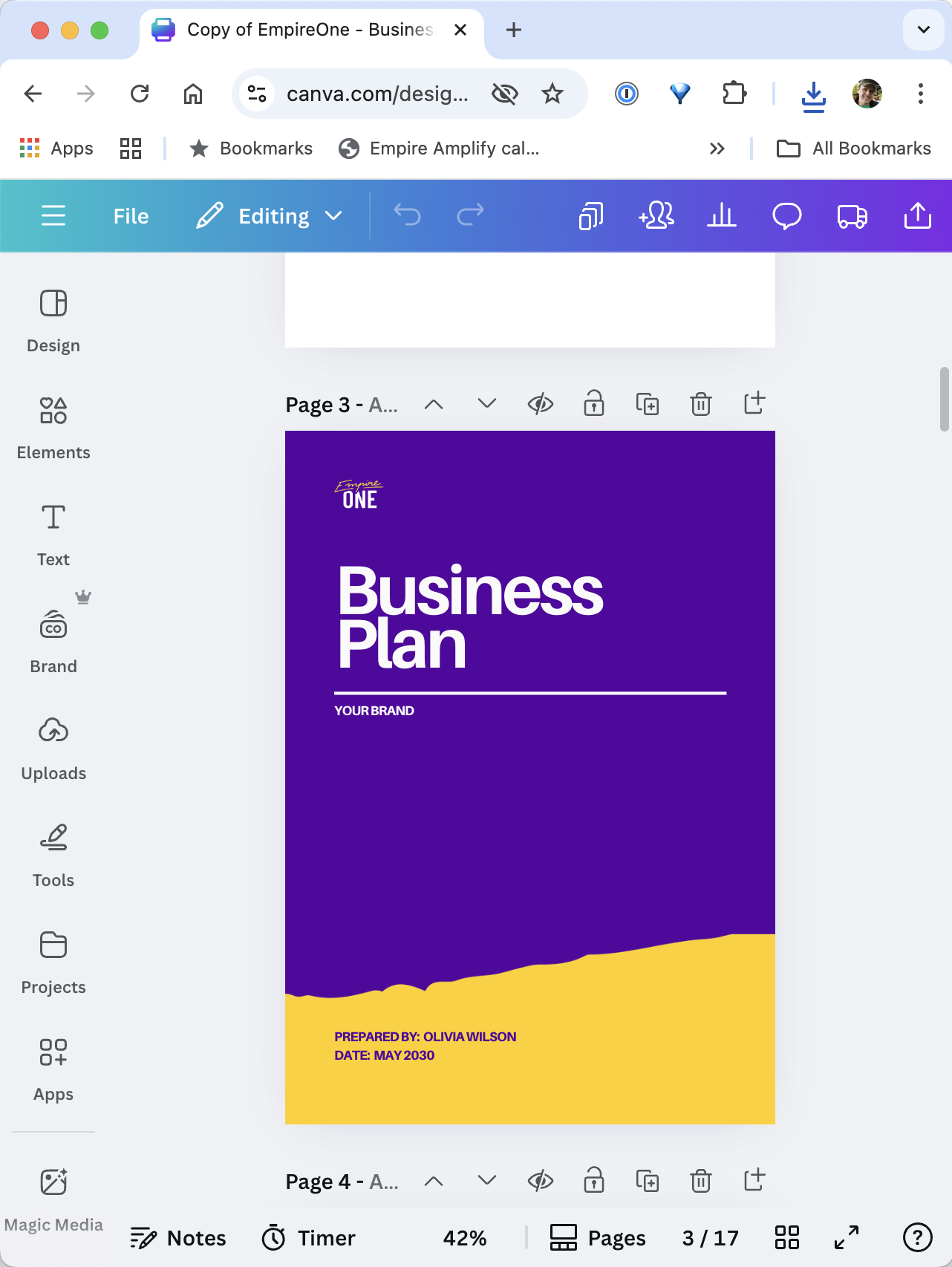Screen dimensions: 952x1267
Task: Lock Page 4 with the padlock icon
Action: 594,1179
